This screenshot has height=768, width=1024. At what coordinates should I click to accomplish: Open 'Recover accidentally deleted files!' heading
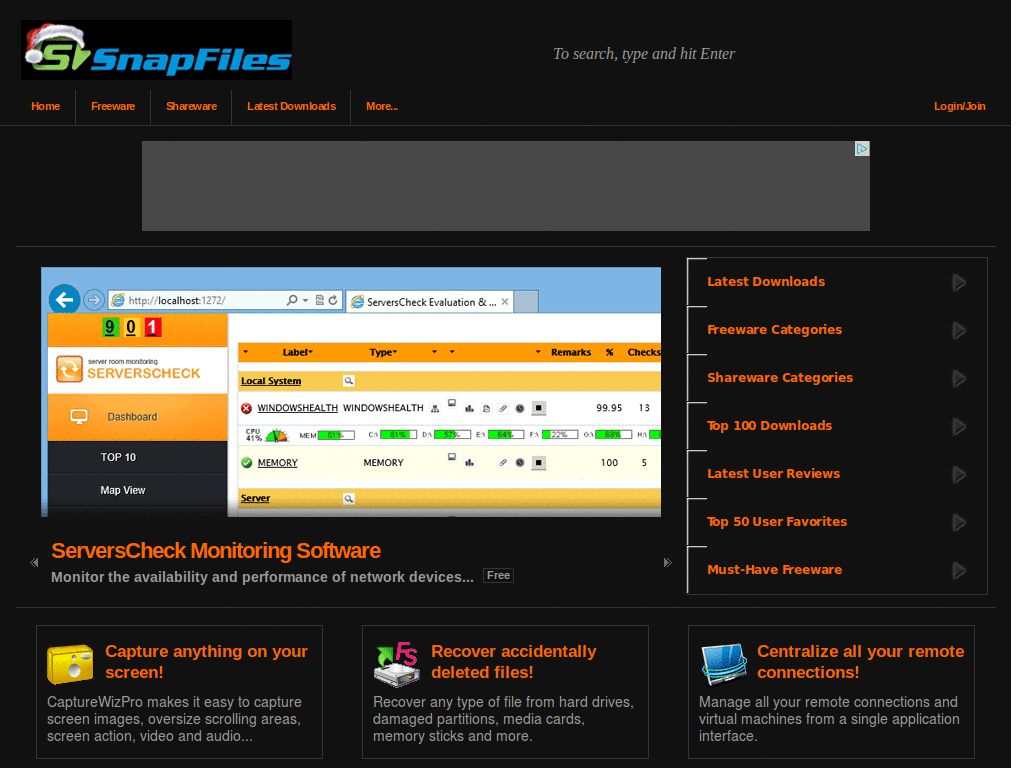tap(513, 662)
